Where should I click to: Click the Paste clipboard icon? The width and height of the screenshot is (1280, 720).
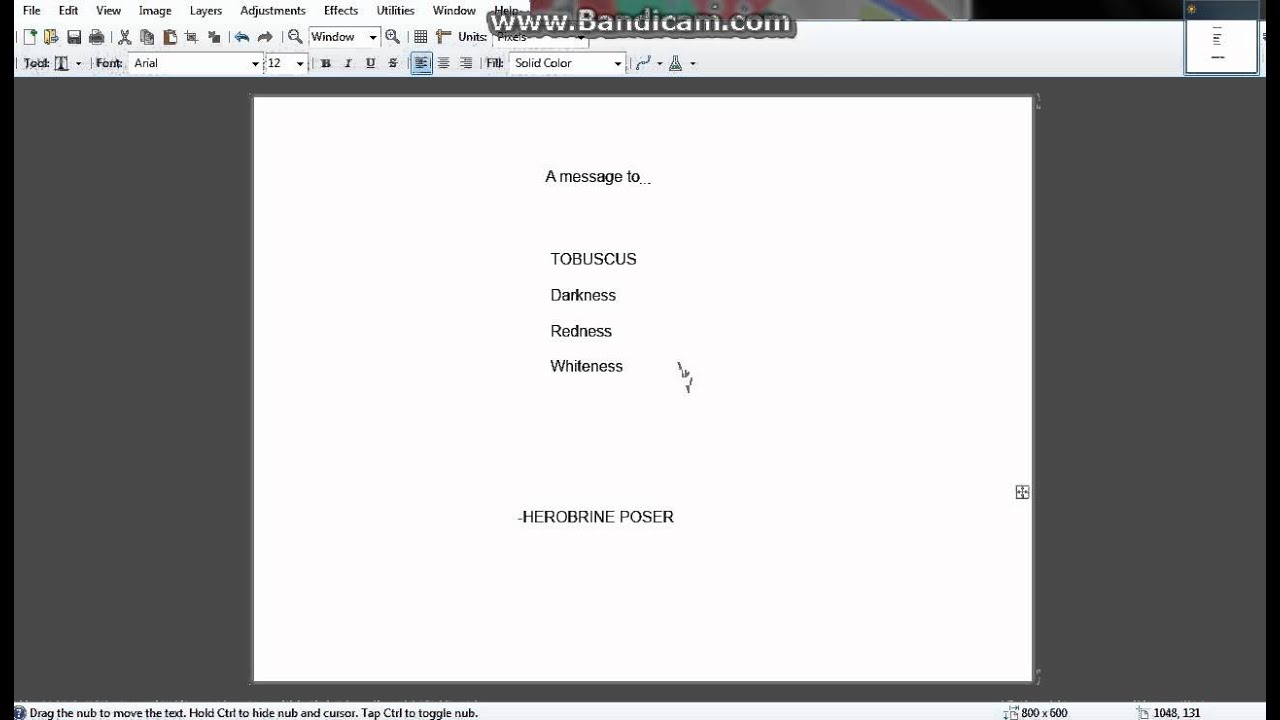click(169, 37)
